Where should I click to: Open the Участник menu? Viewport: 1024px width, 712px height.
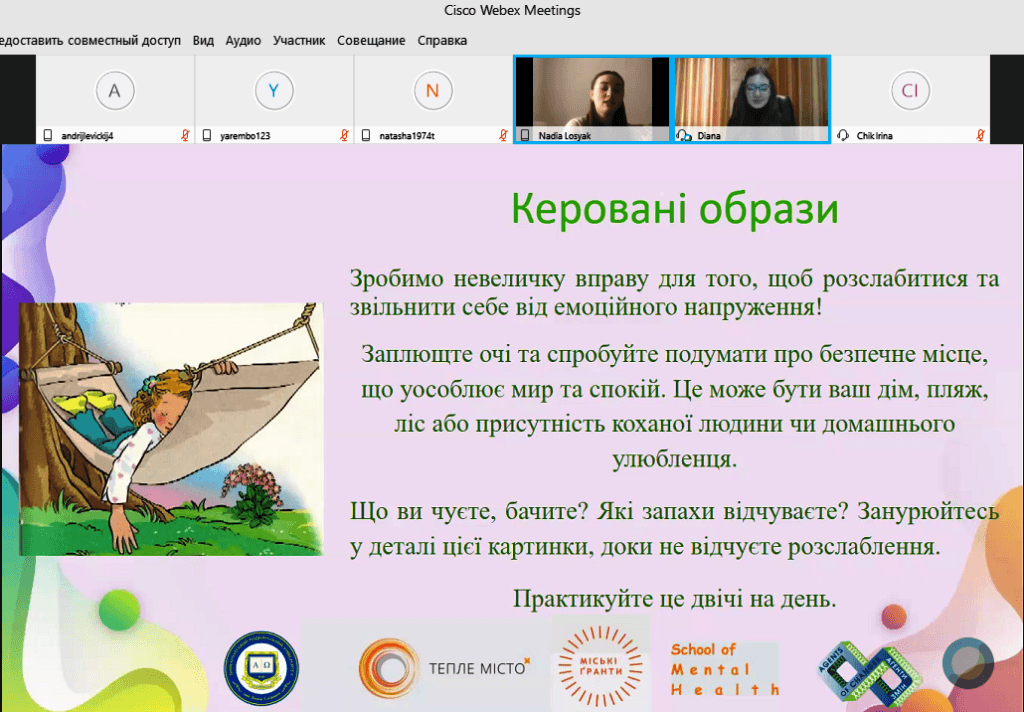click(x=298, y=40)
